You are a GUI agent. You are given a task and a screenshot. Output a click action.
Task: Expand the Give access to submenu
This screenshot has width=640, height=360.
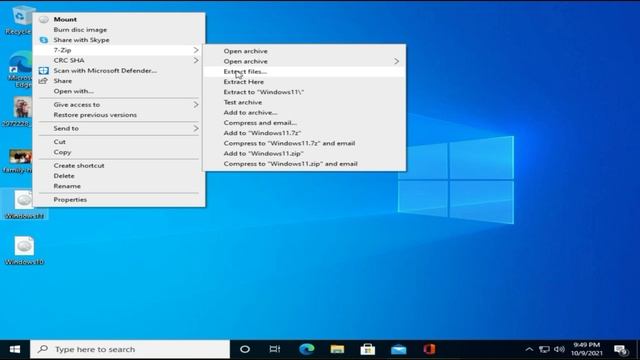click(x=119, y=104)
